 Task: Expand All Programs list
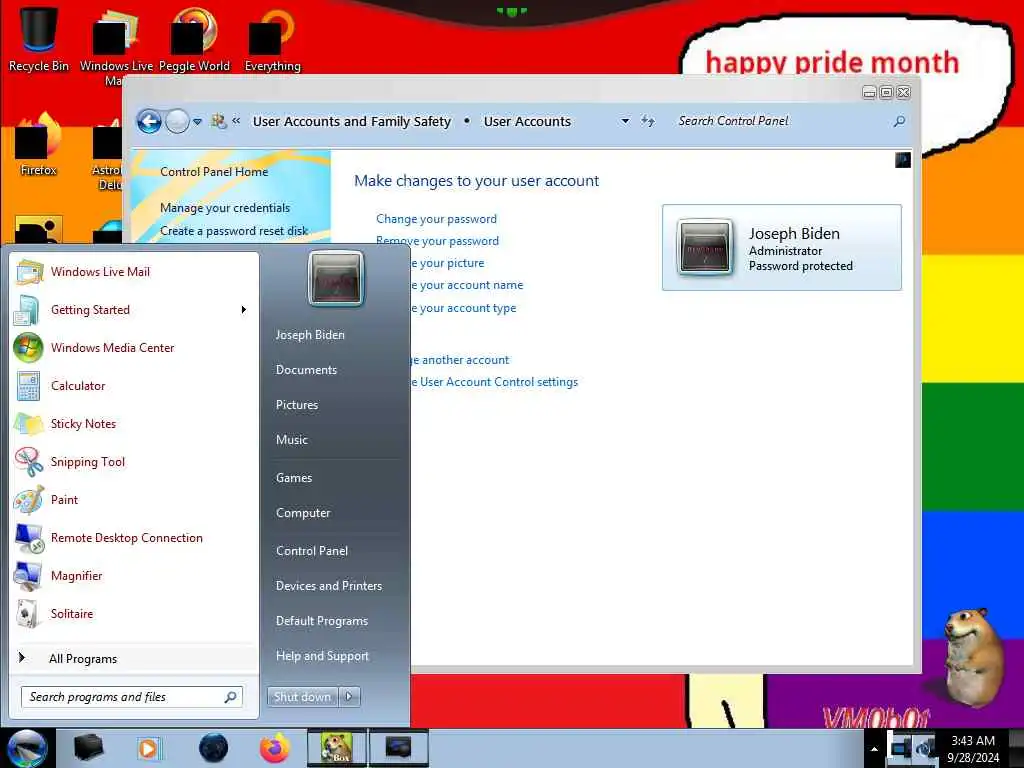coord(82,659)
